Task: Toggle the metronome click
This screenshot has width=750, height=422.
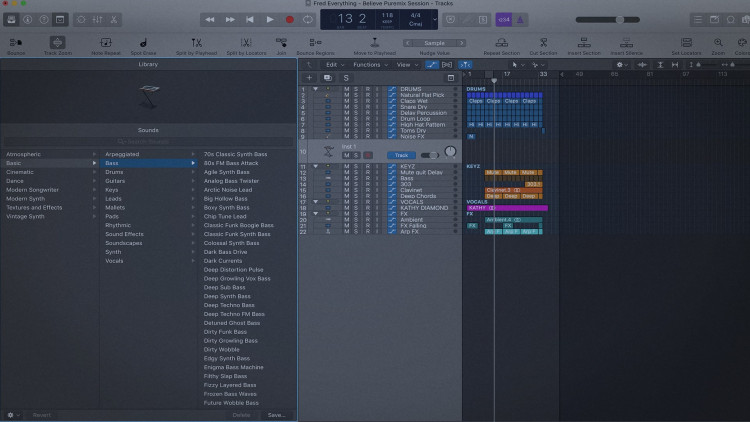Action: point(520,20)
